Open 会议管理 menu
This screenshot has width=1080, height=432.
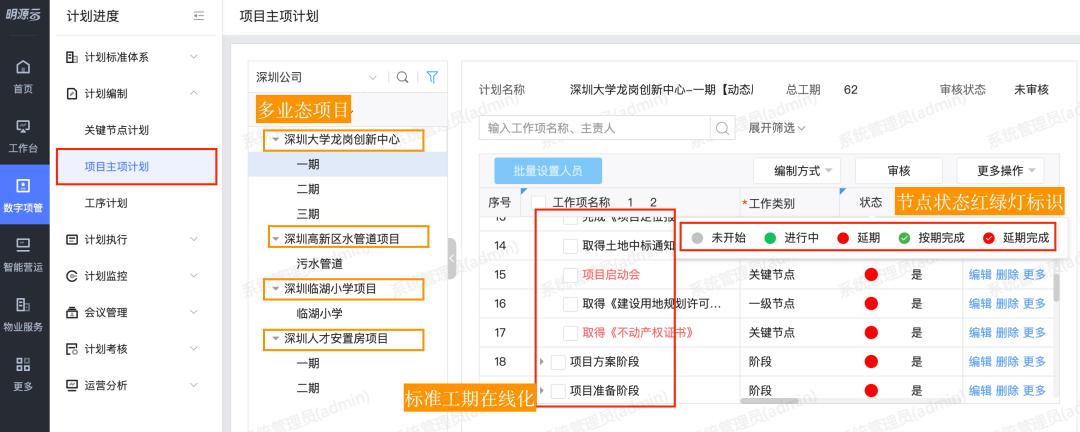(x=105, y=313)
